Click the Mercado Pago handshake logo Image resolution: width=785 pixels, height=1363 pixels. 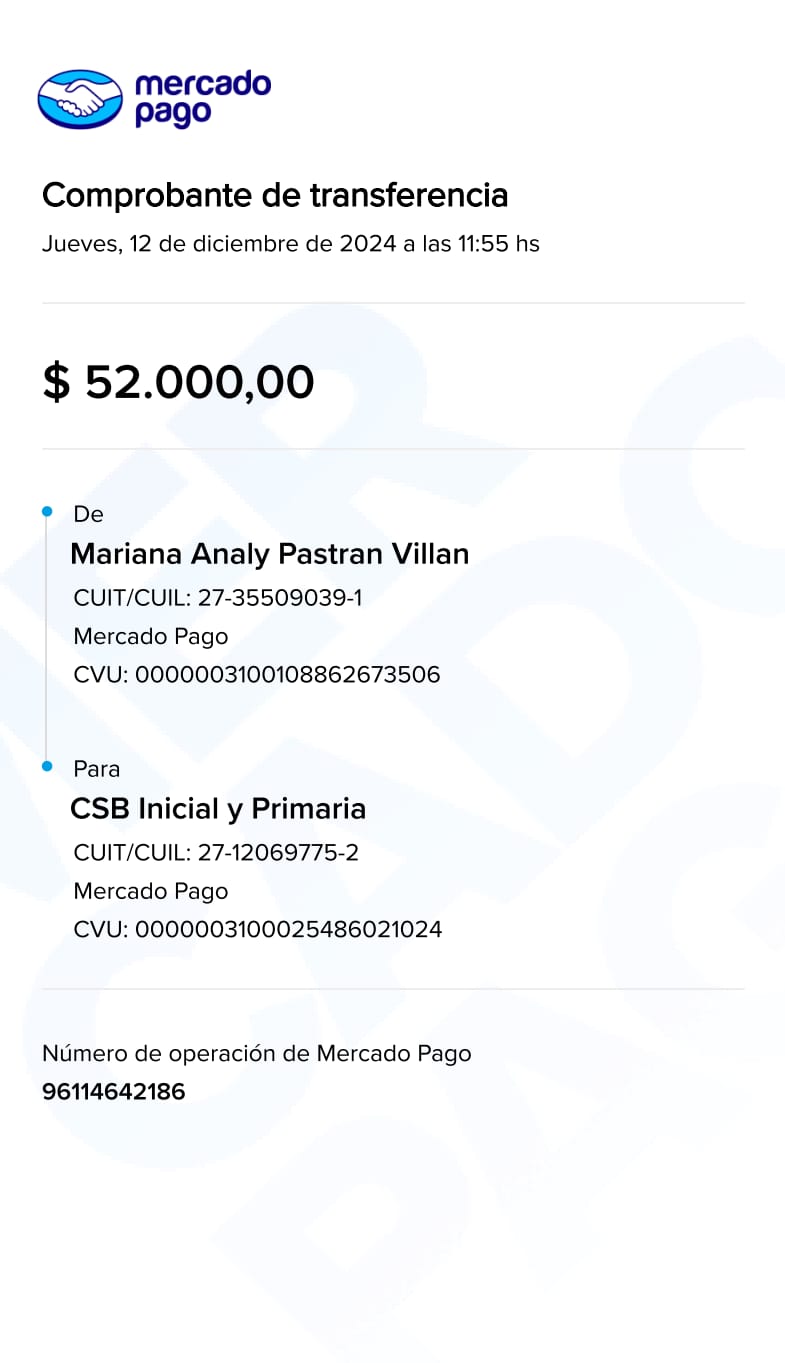80,99
